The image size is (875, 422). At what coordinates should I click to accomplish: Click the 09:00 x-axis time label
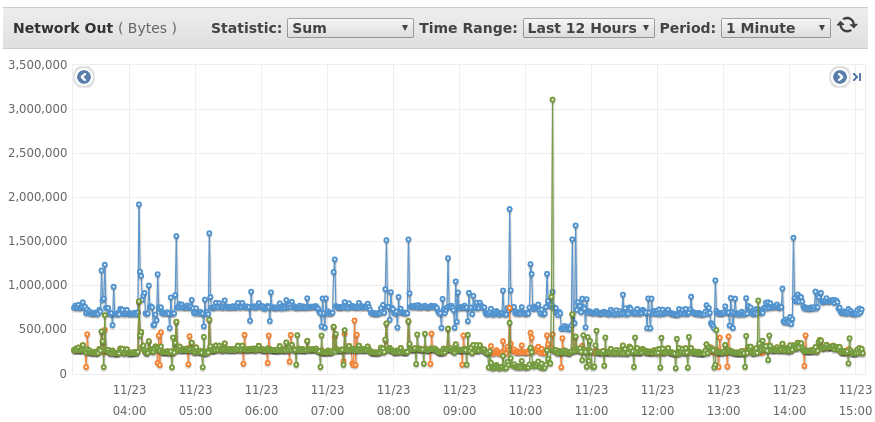tap(459, 411)
